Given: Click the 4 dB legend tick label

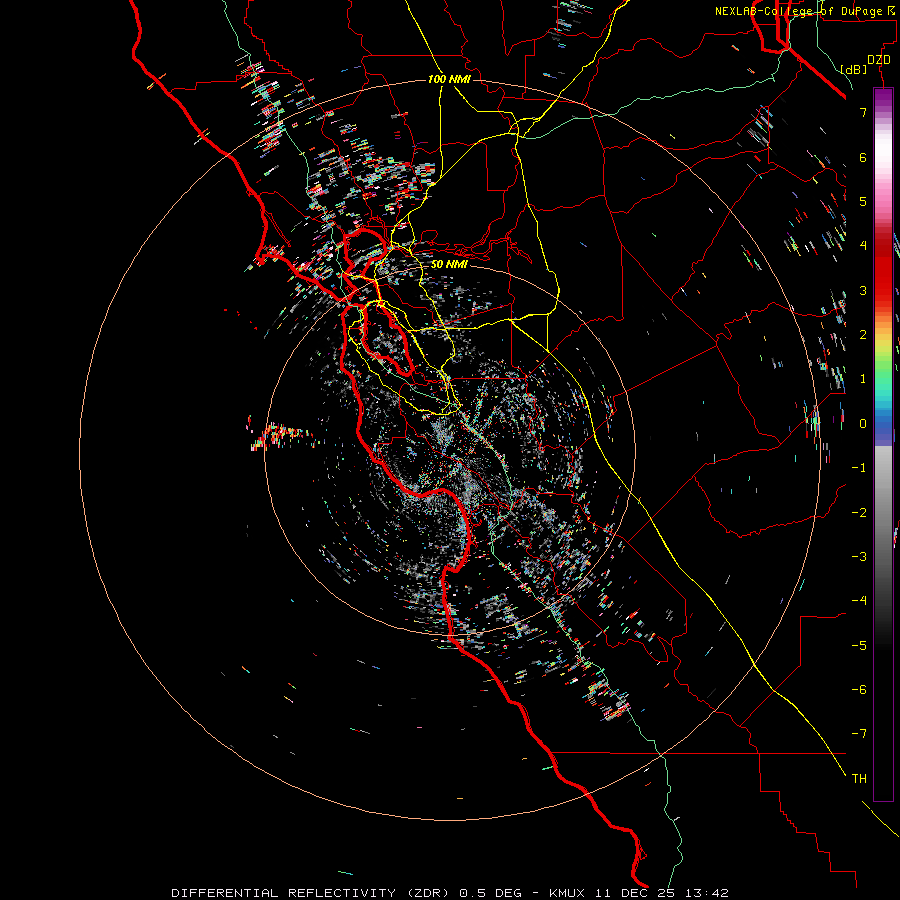Looking at the screenshot, I should point(863,246).
